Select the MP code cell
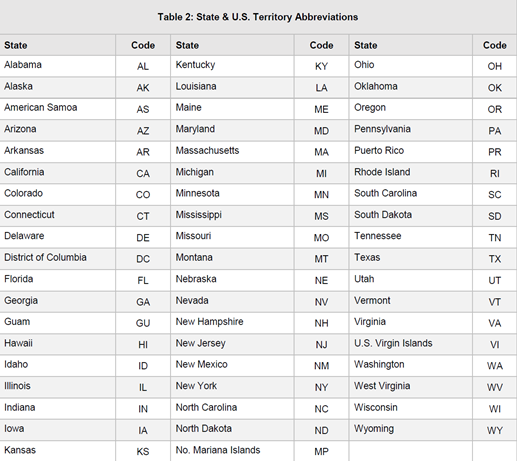The width and height of the screenshot is (517, 461). coord(321,452)
